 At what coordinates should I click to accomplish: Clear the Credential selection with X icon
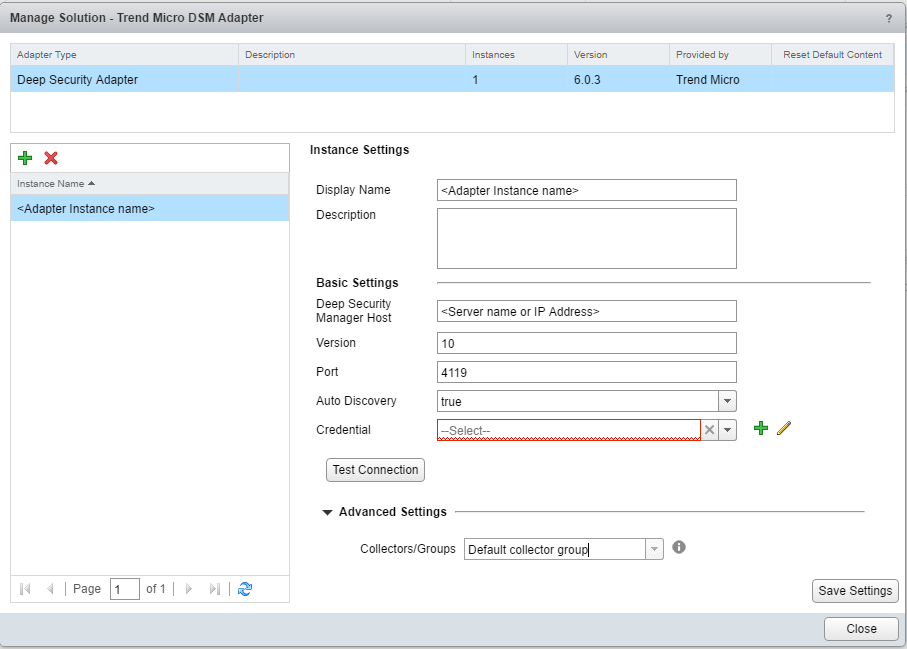click(x=709, y=430)
